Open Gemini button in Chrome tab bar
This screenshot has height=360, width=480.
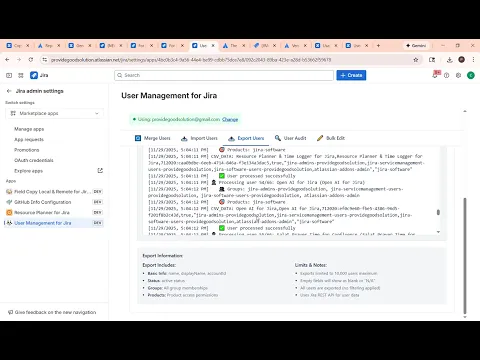pyautogui.click(x=416, y=45)
